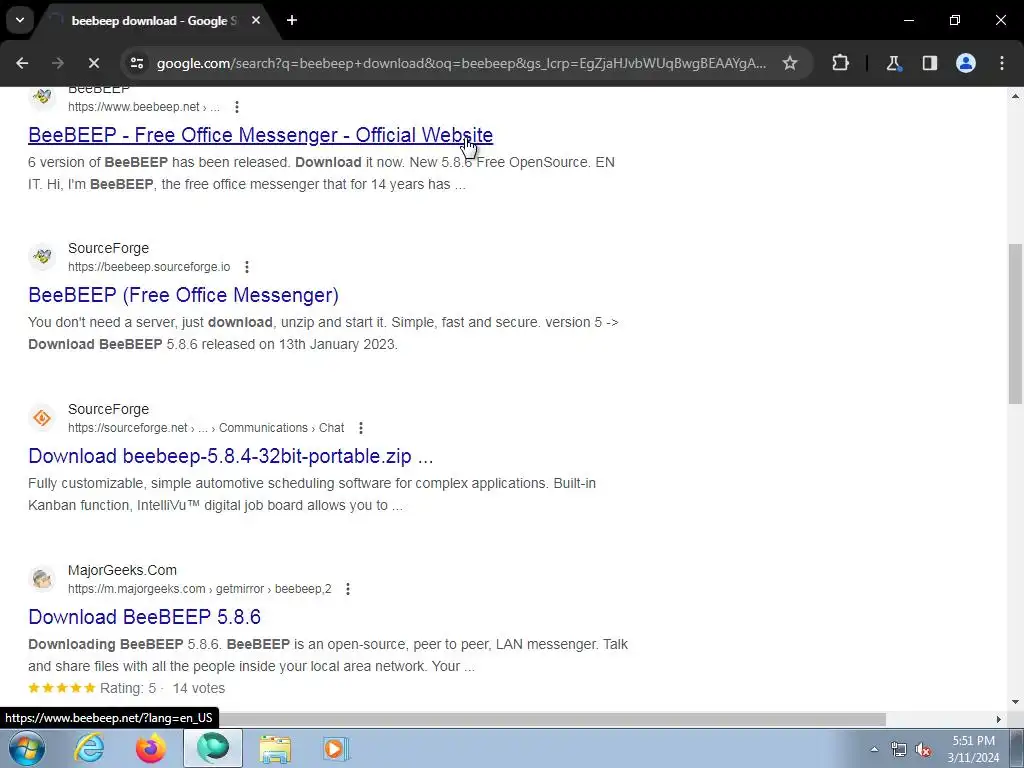Viewport: 1024px width, 768px height.
Task: Open more options for beebeep.sourceforge.io result
Action: click(x=247, y=267)
